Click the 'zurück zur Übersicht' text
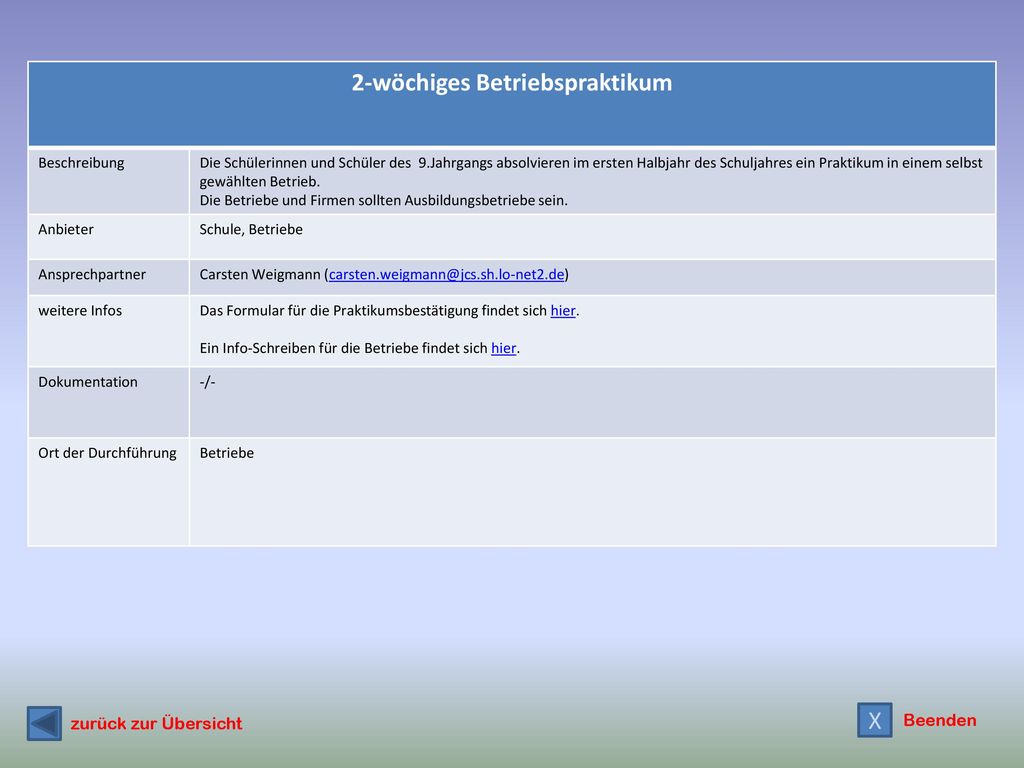The height and width of the screenshot is (768, 1024). pos(156,724)
